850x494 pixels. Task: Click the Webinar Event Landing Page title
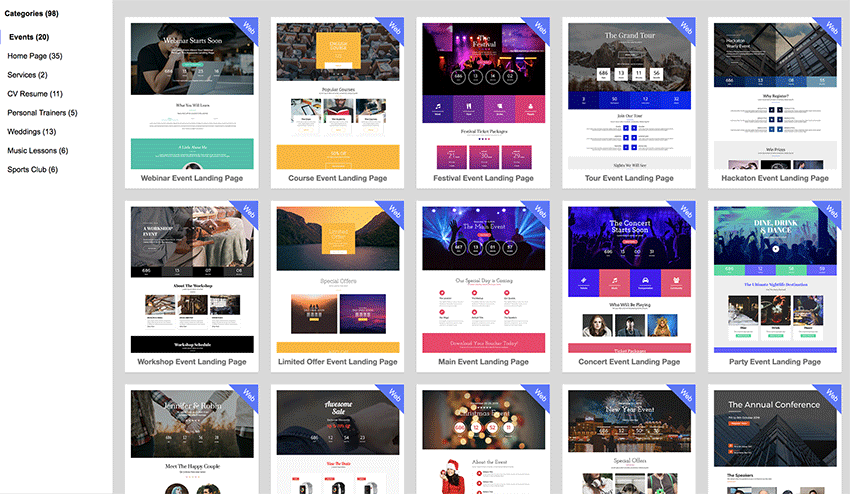(x=192, y=178)
